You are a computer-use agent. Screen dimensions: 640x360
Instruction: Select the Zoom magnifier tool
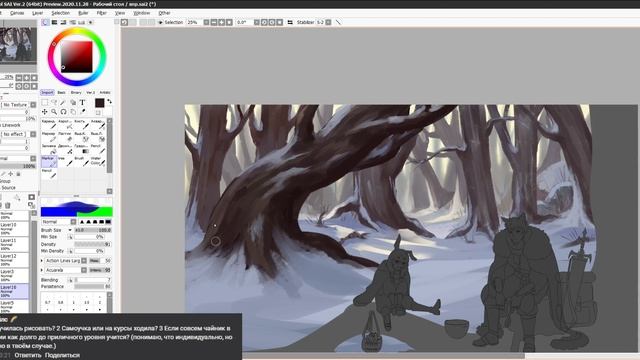pyautogui.click(x=54, y=112)
